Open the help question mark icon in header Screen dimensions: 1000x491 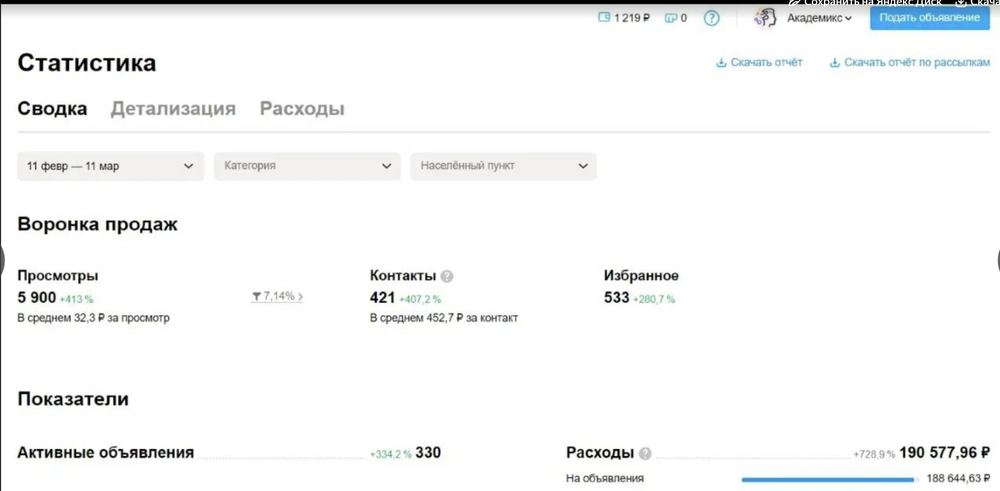pyautogui.click(x=712, y=18)
